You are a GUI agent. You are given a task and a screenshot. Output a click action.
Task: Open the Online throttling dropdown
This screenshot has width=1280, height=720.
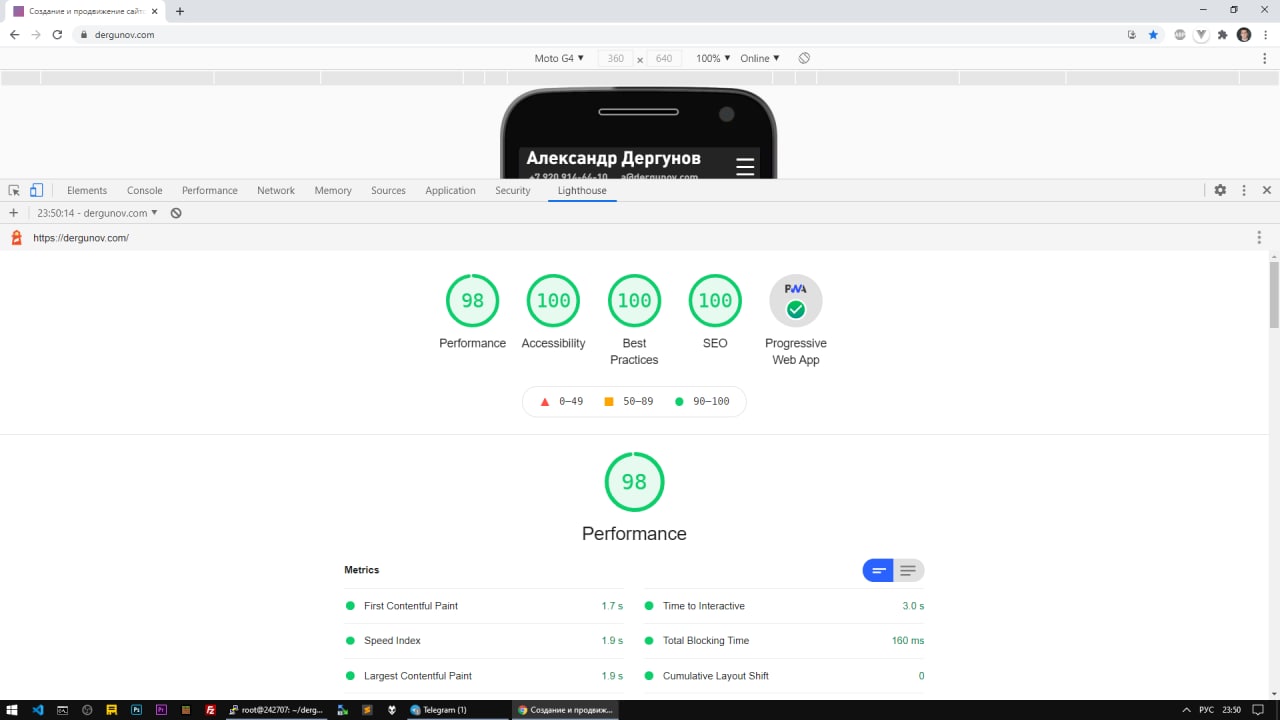pyautogui.click(x=759, y=58)
